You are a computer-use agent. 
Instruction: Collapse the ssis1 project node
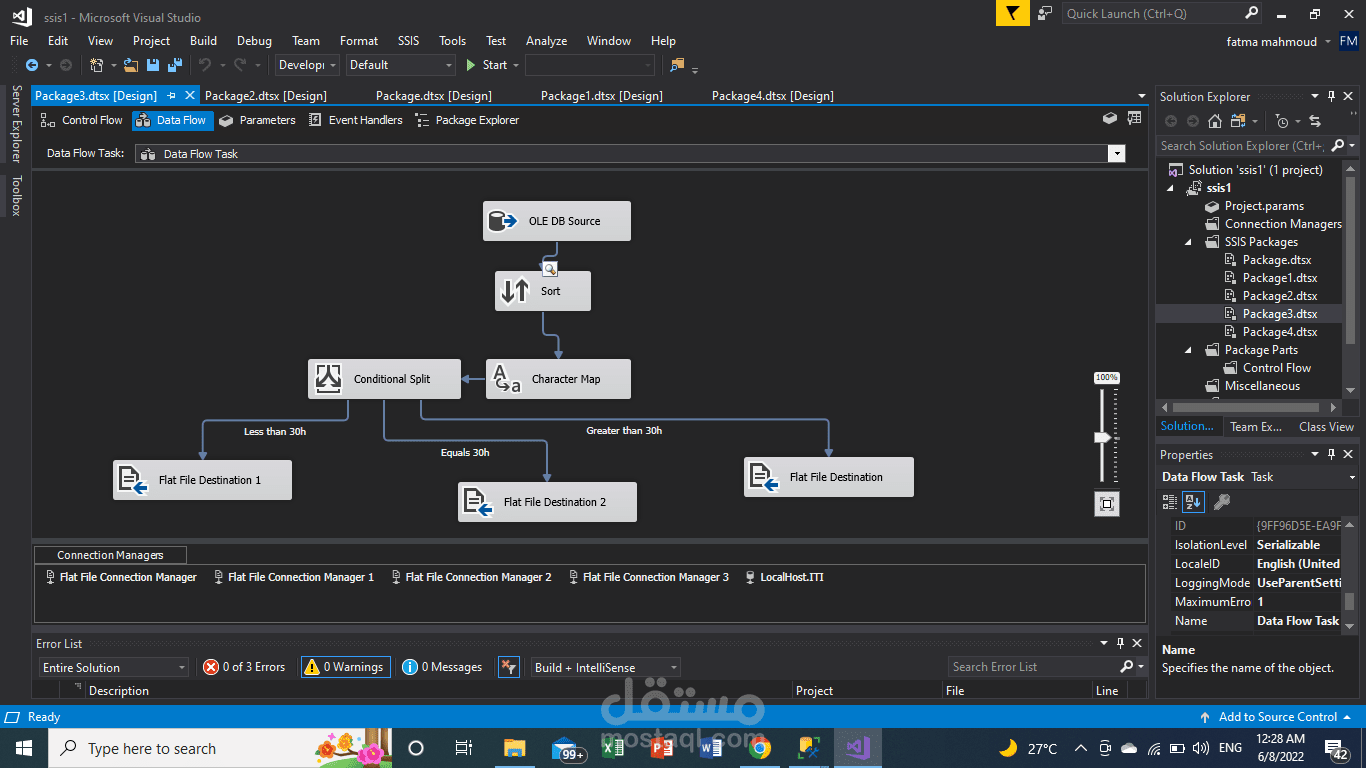pos(1171,188)
